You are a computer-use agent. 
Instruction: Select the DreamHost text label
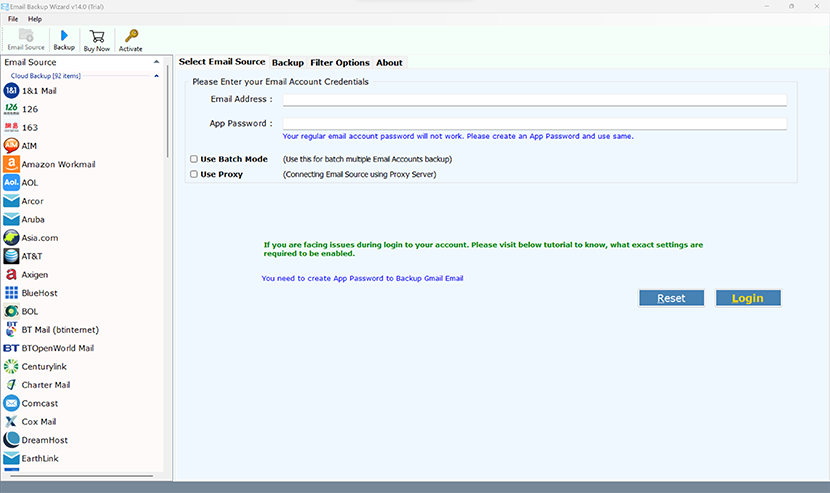click(44, 440)
